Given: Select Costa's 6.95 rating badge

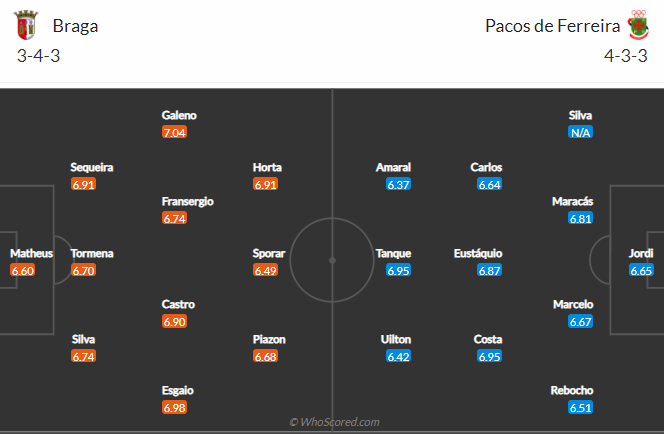Looking at the screenshot, I should 490,357.
